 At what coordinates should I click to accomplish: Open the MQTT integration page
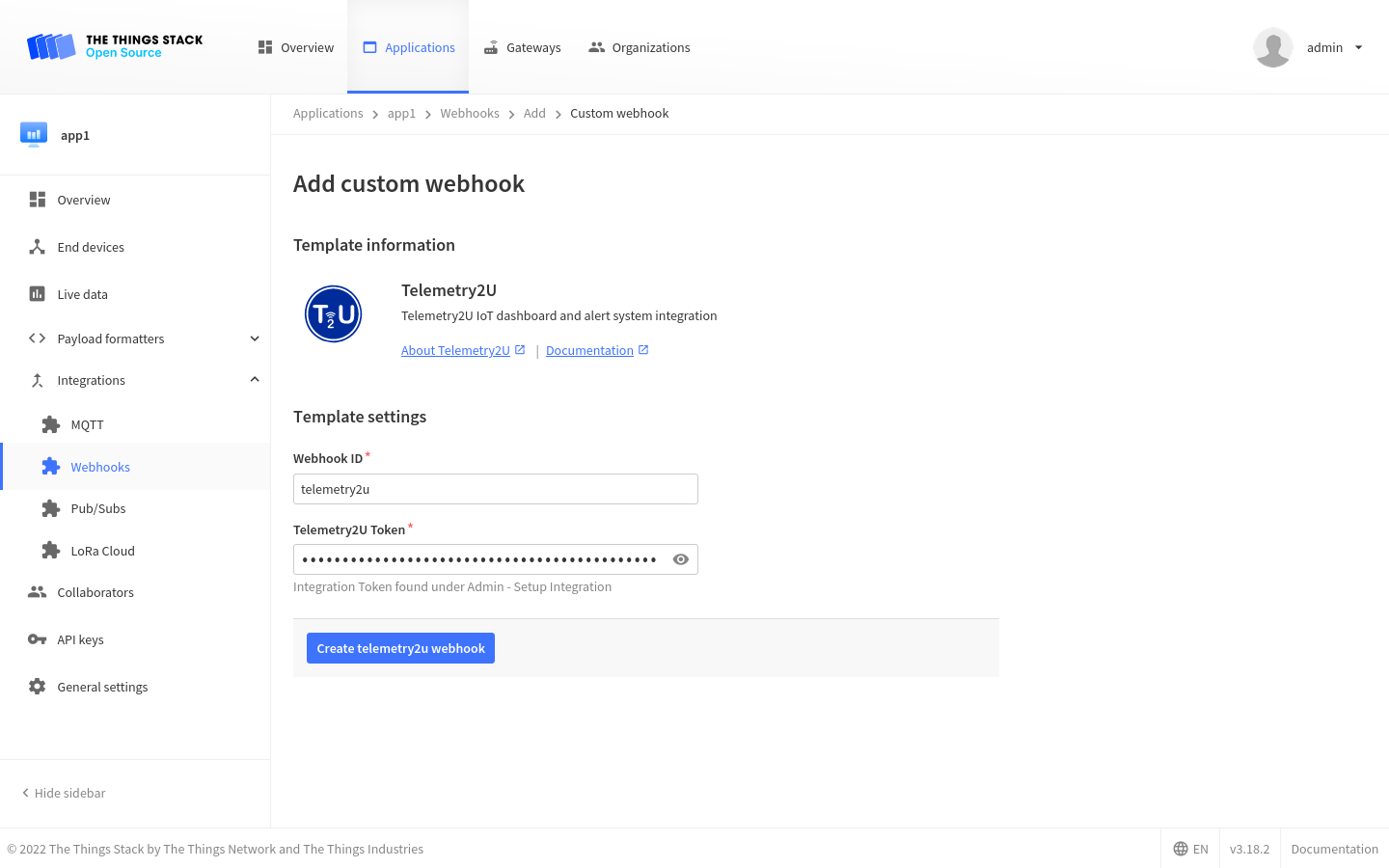(86, 424)
